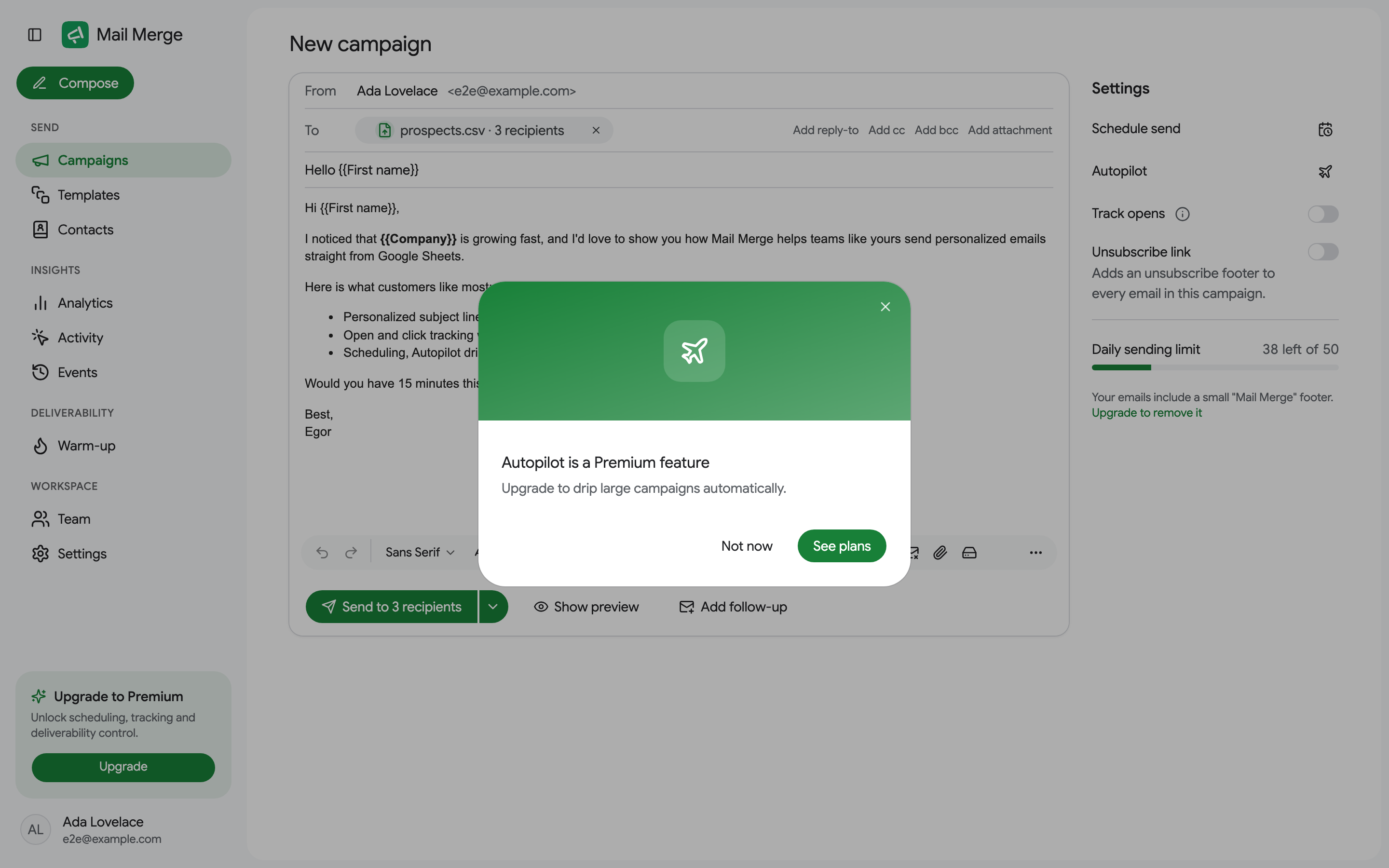Expand the send options dropdown arrow
Viewport: 1389px width, 868px height.
tap(493, 607)
